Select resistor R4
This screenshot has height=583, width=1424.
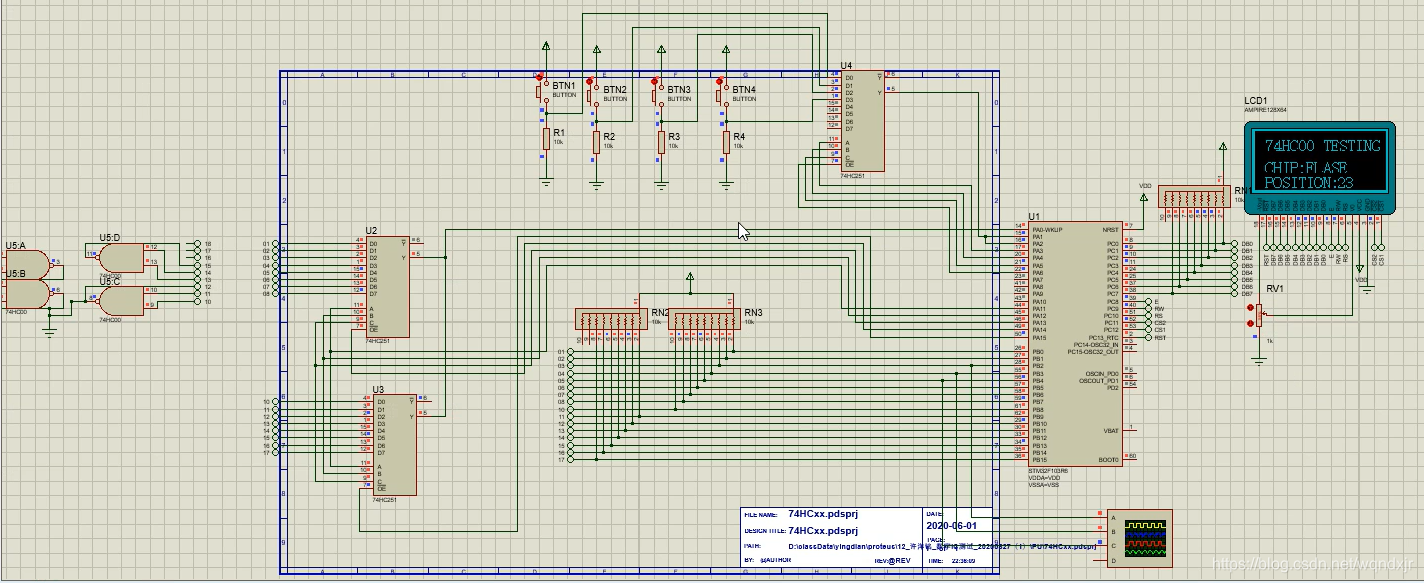(726, 143)
